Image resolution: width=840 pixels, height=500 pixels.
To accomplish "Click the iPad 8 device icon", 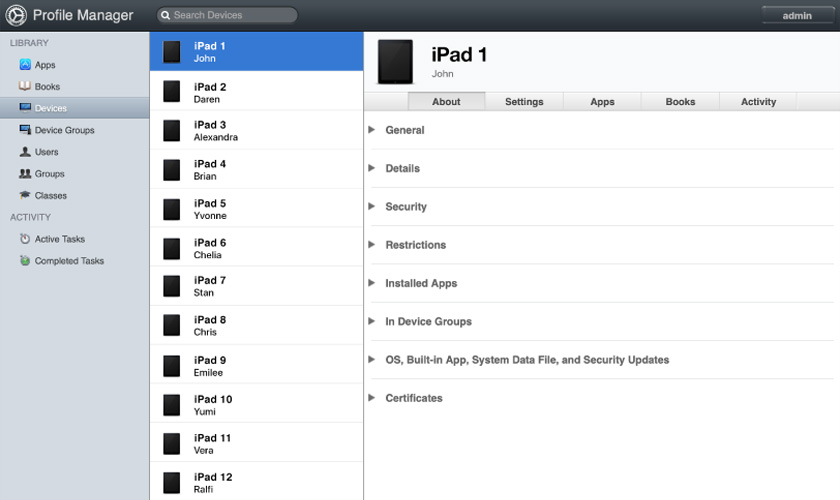I will [x=171, y=325].
